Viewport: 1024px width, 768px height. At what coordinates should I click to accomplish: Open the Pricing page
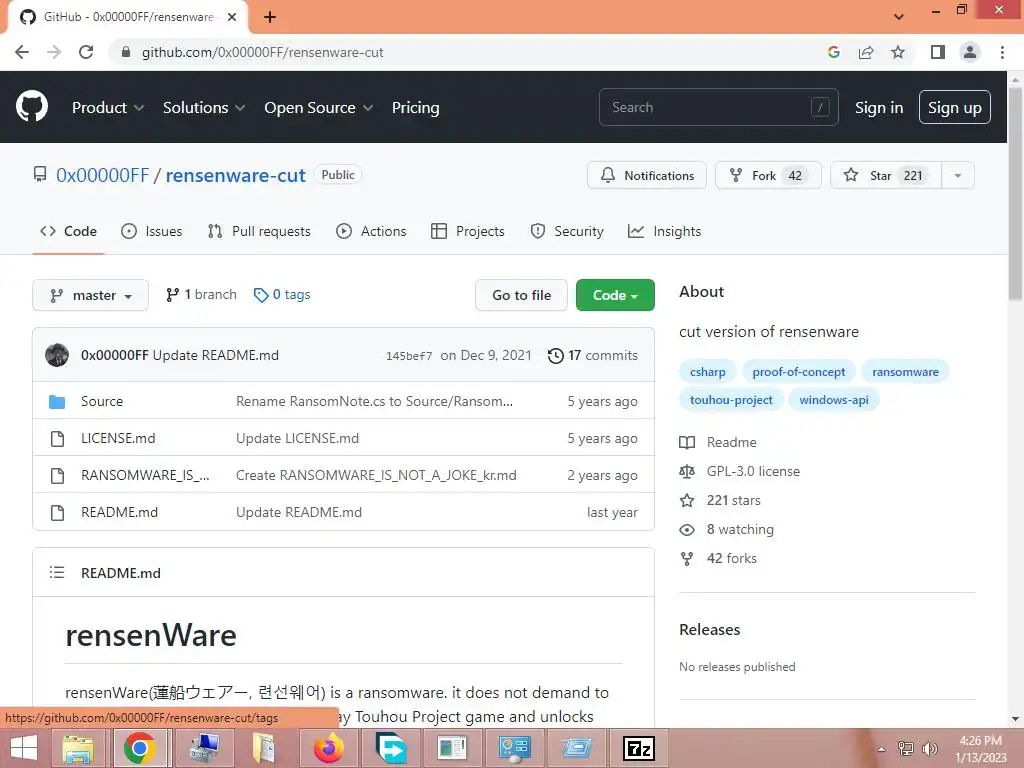coord(415,107)
